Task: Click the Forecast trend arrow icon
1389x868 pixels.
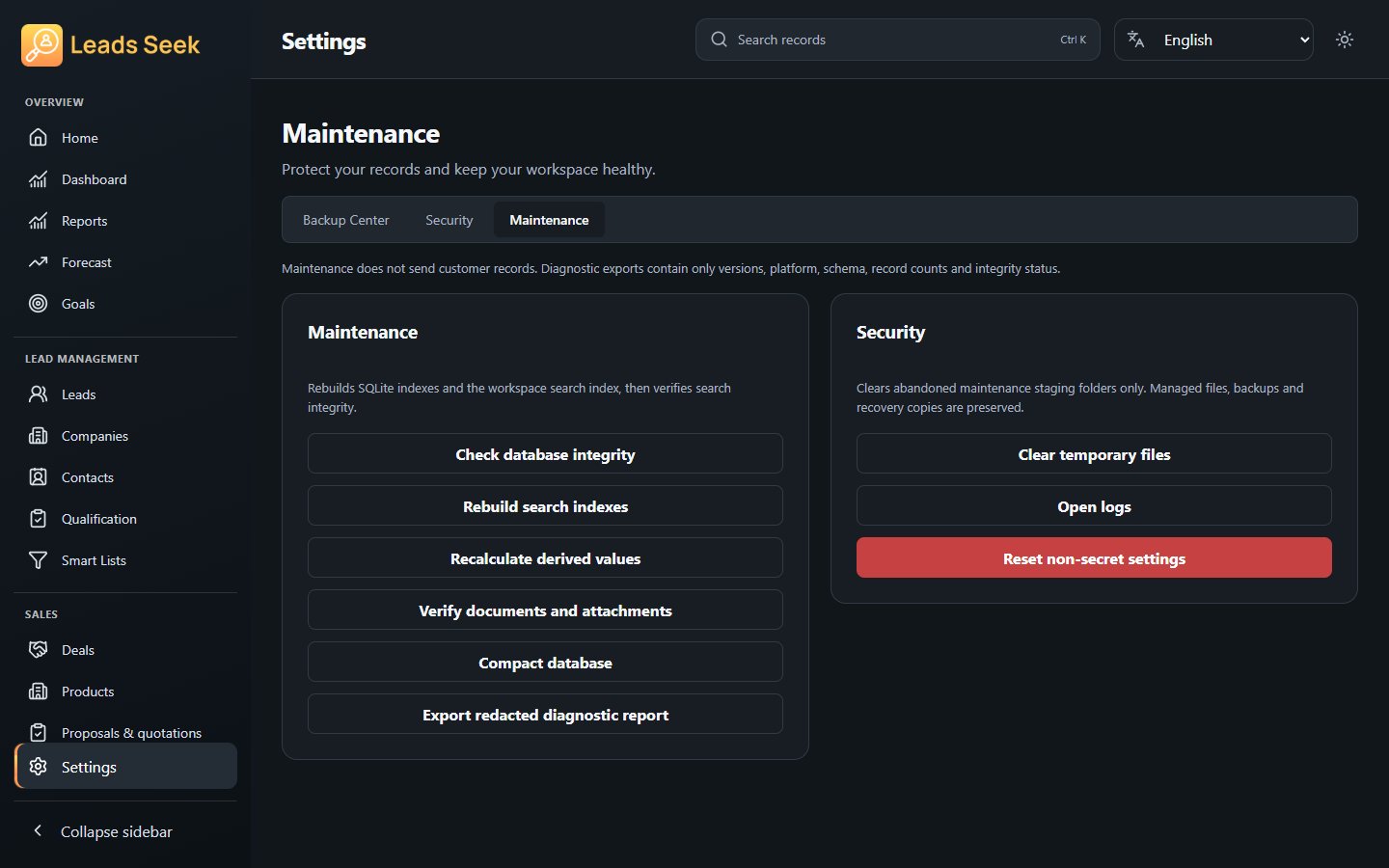Action: 38,262
